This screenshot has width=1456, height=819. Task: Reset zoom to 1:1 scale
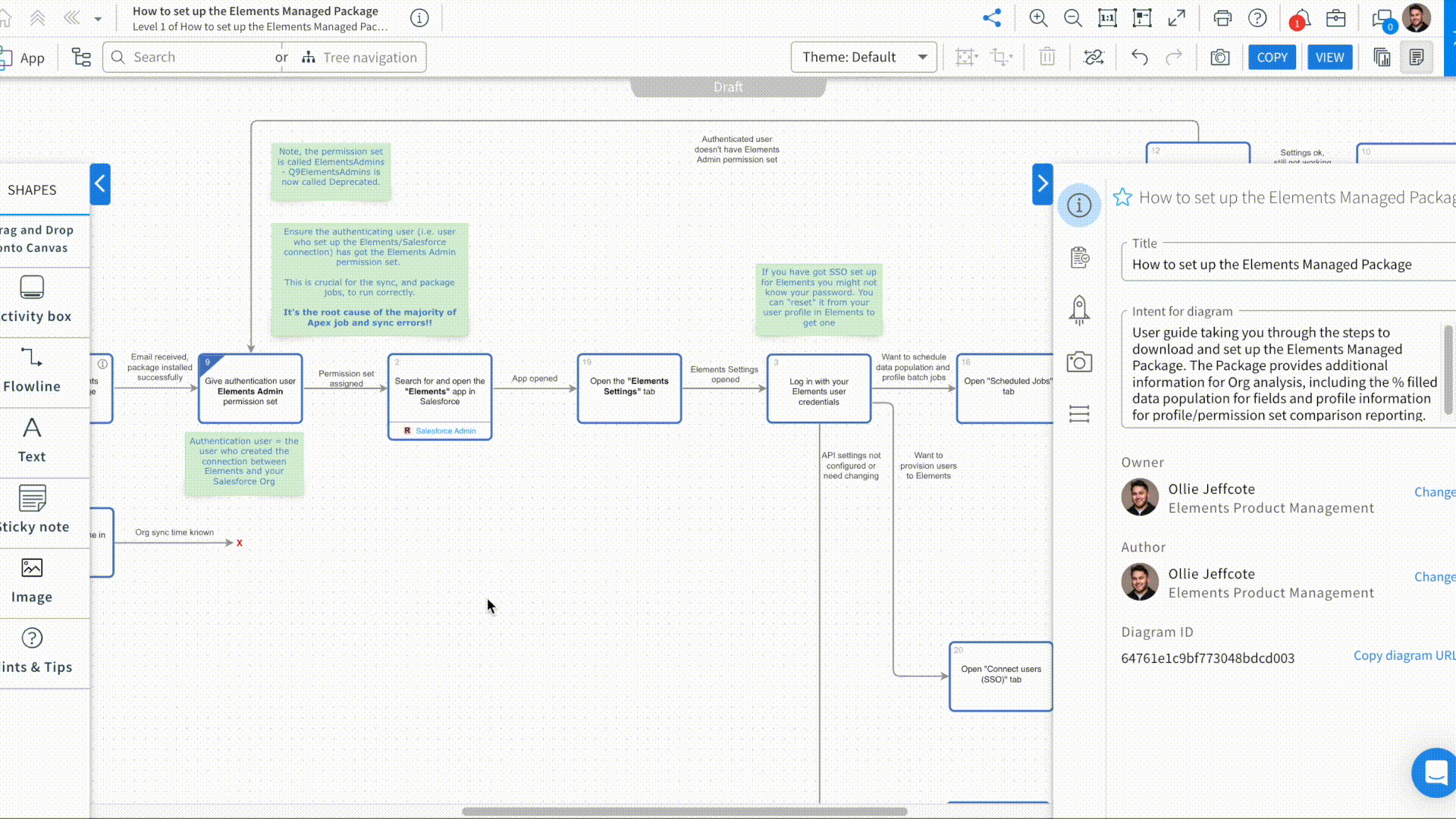click(1107, 18)
